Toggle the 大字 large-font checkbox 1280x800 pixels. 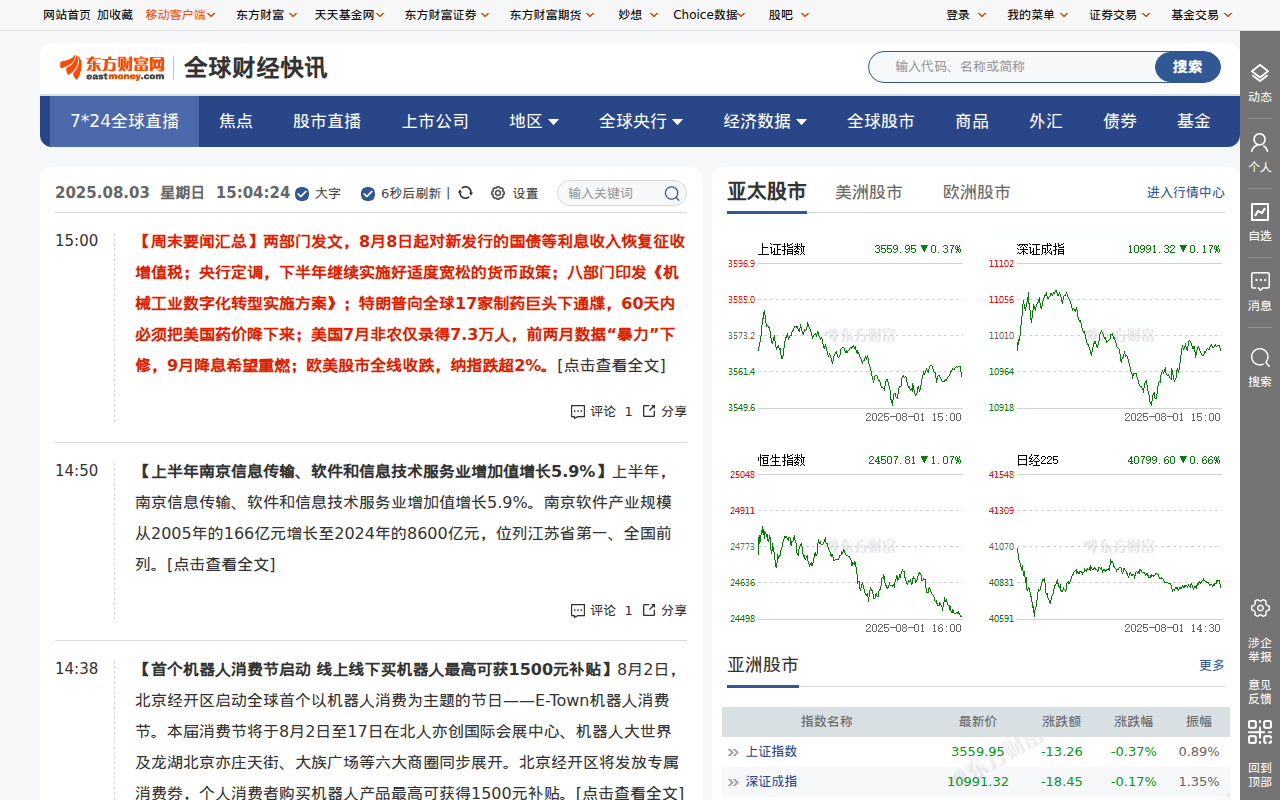click(302, 194)
